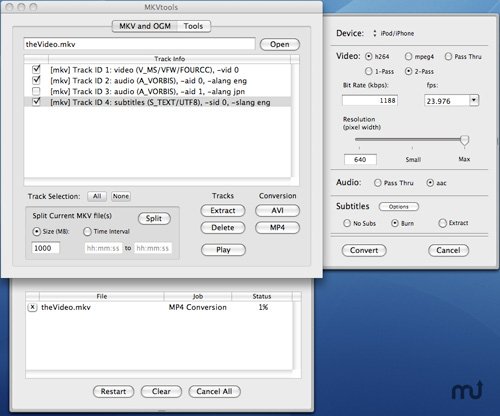Start MP4 conversion button
Image resolution: width=500 pixels, height=416 pixels.
pos(277,228)
